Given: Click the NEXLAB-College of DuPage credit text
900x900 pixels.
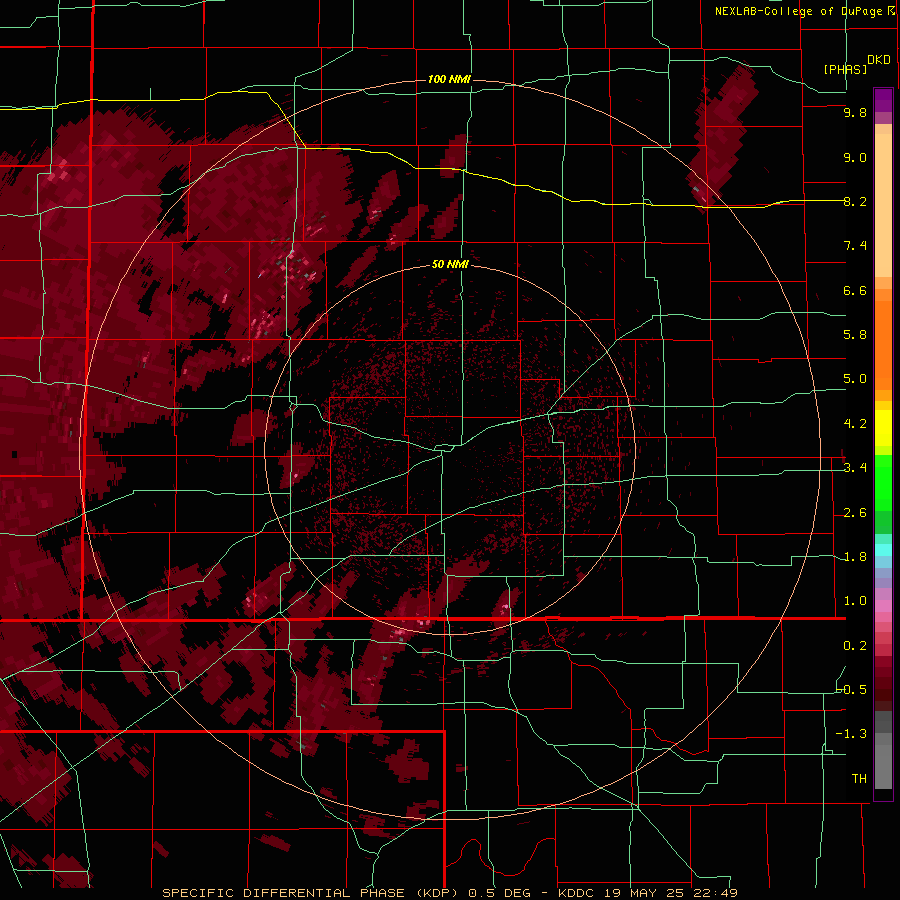Looking at the screenshot, I should (x=805, y=11).
